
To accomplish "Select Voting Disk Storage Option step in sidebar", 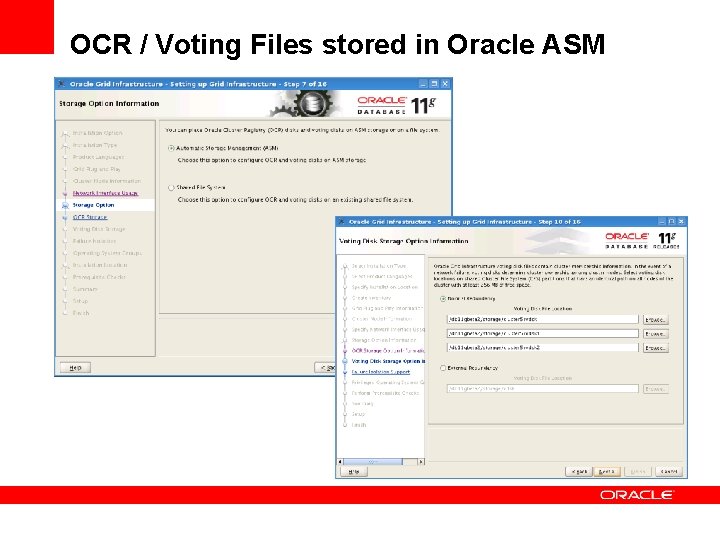I will tap(388, 361).
